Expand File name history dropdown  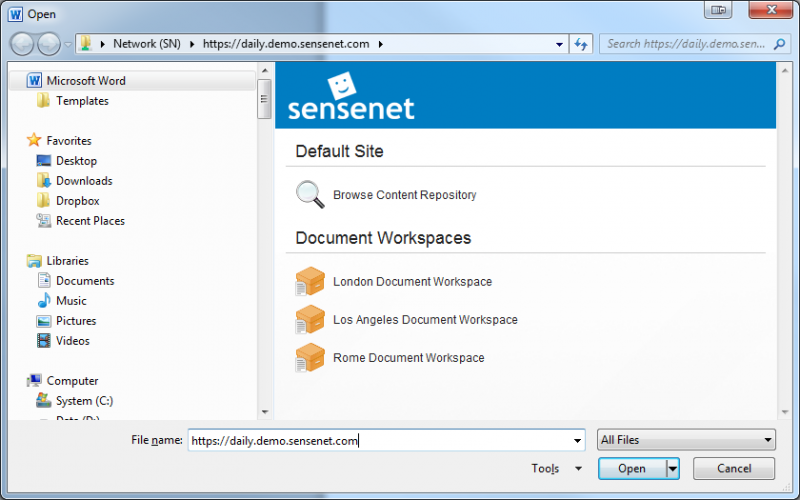tap(577, 440)
